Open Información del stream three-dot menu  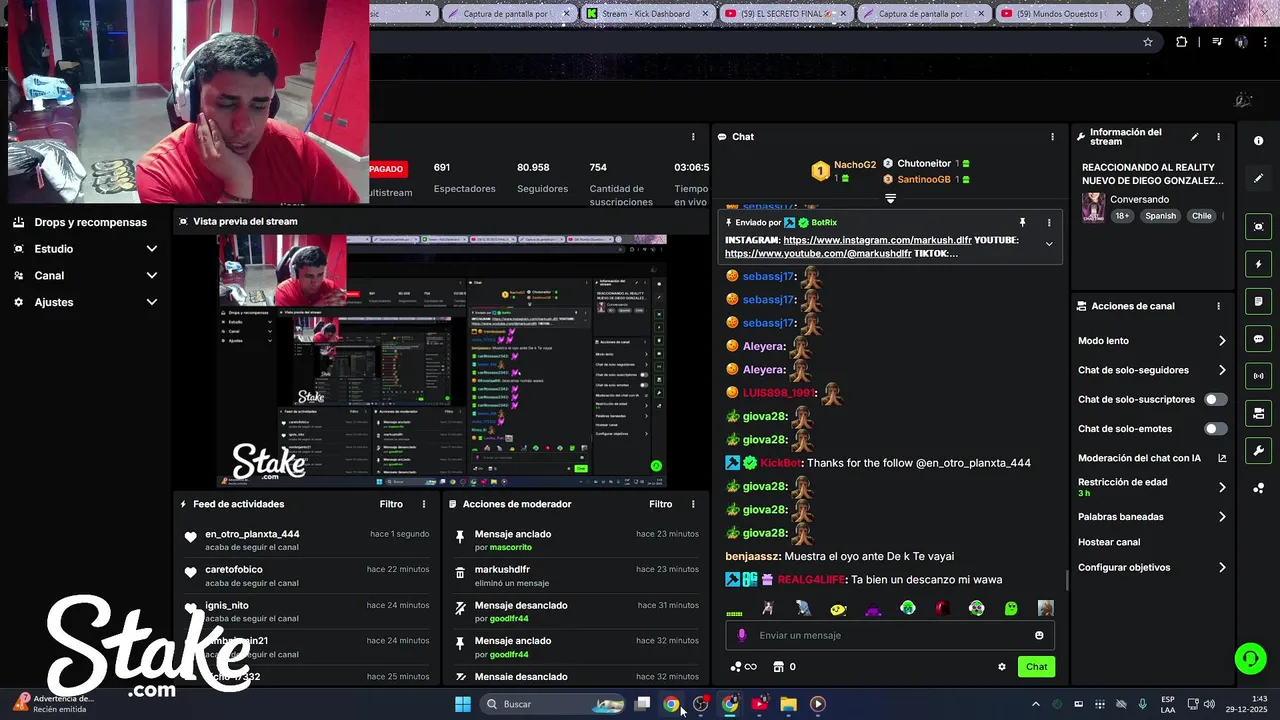1218,137
